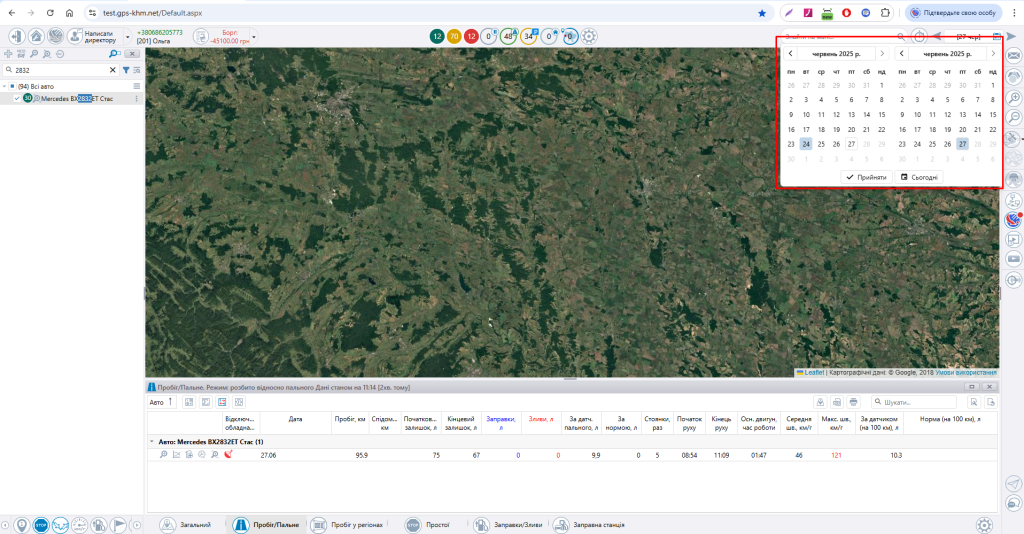Open the three-dot menu for Mercedes BX2832ET Стас
This screenshot has width=1024, height=534.
tap(136, 99)
